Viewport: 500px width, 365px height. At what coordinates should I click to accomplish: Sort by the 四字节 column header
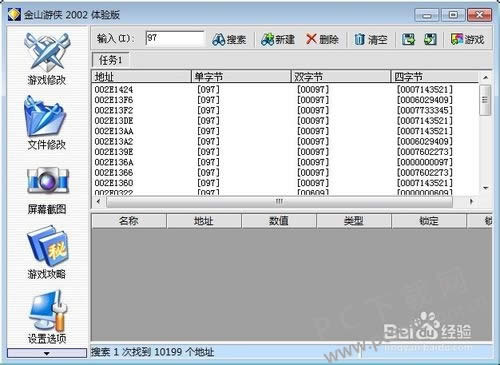click(x=434, y=77)
